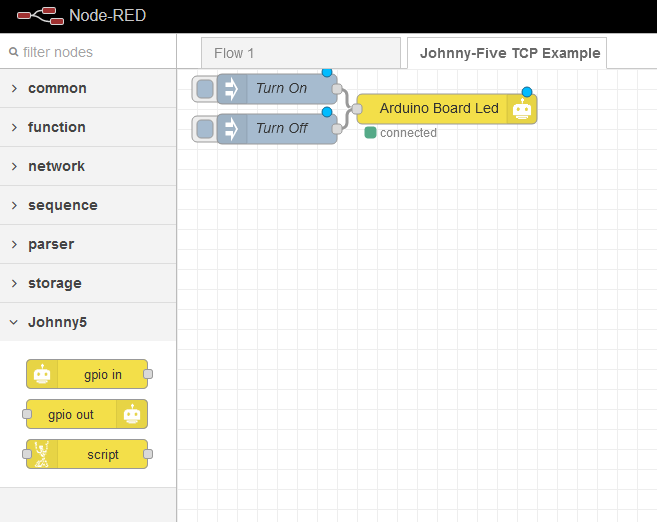The width and height of the screenshot is (657, 522).
Task: Select the Arduino Board Led node
Action: (x=447, y=109)
